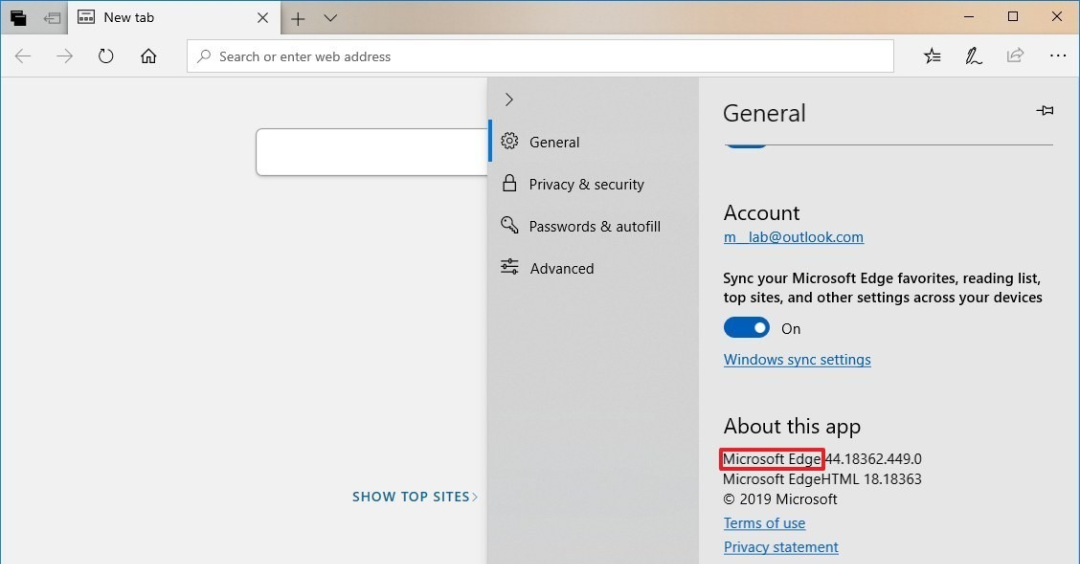
Task: Click the Account heading
Action: pyautogui.click(x=762, y=212)
